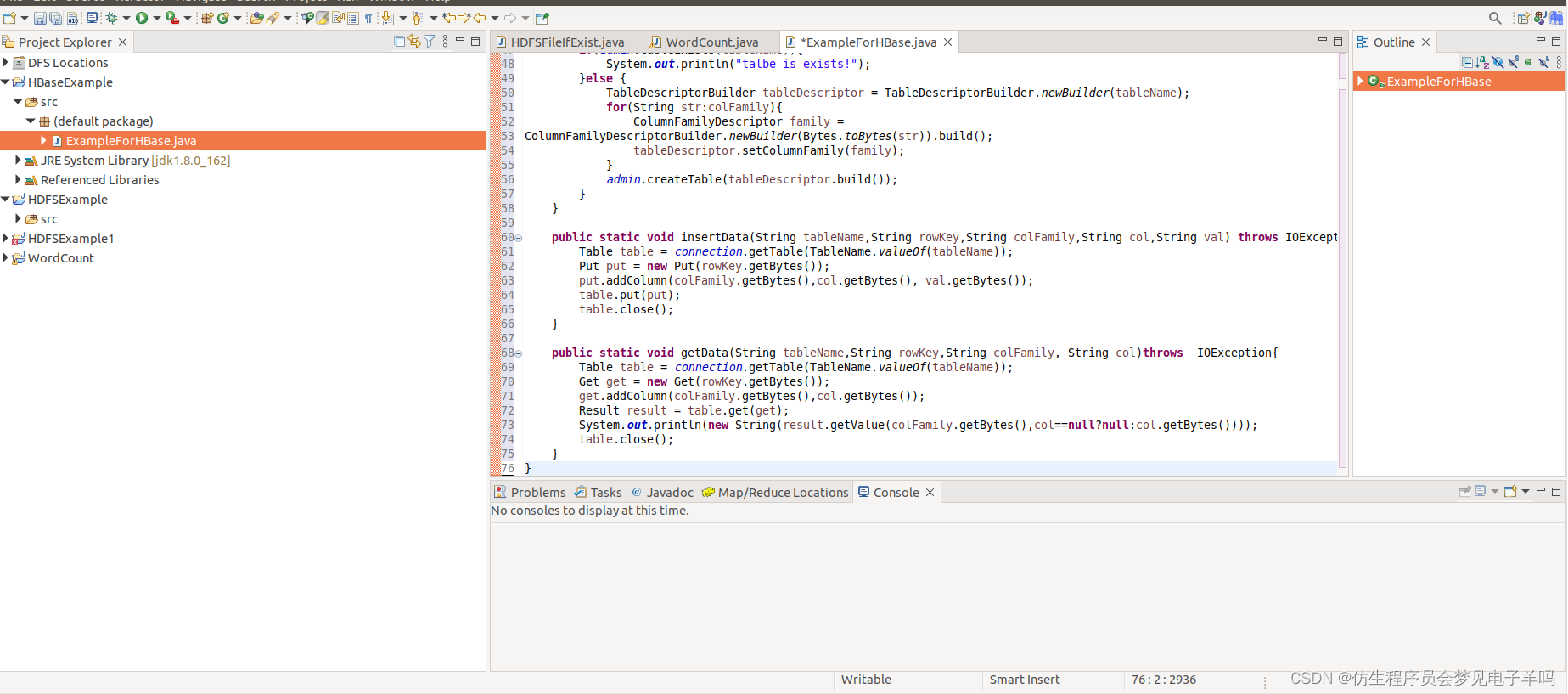Viewport: 1568px width, 694px height.
Task: Click the Search flashlight icon
Action: coord(273,18)
